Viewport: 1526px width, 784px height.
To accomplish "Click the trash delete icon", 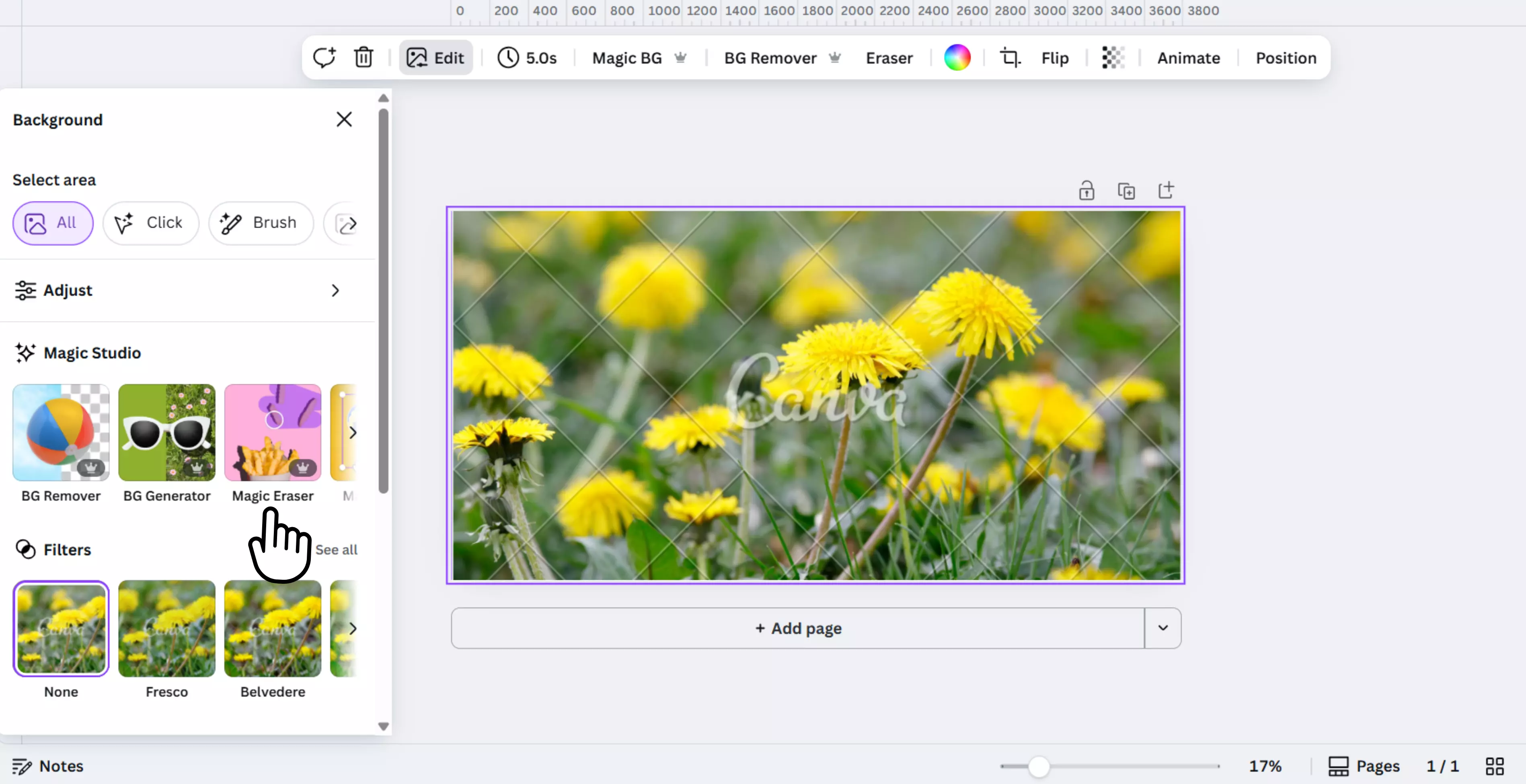I will (363, 57).
